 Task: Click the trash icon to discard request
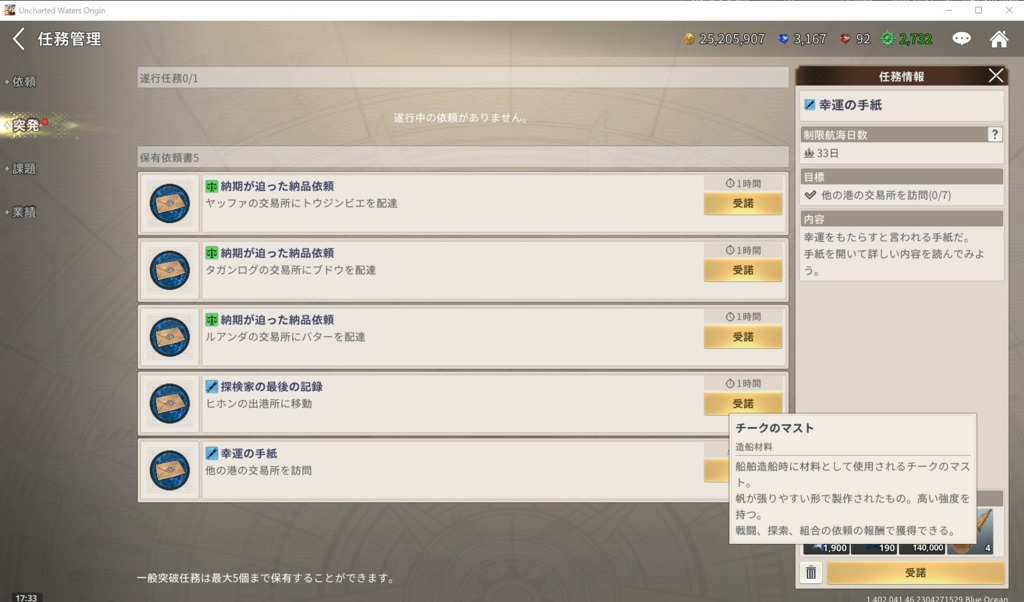click(811, 573)
